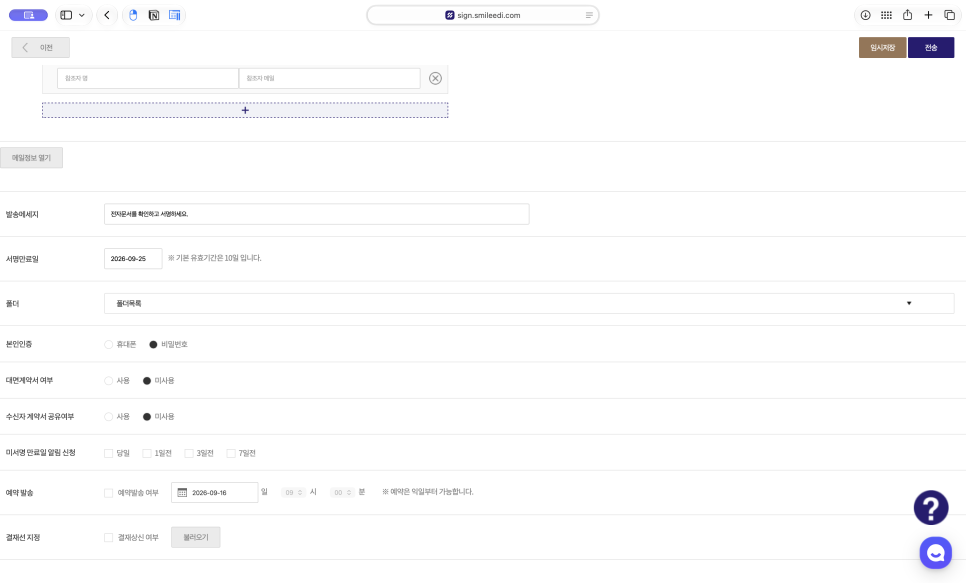Enable the 결재상신 여부 checkbox

108,537
